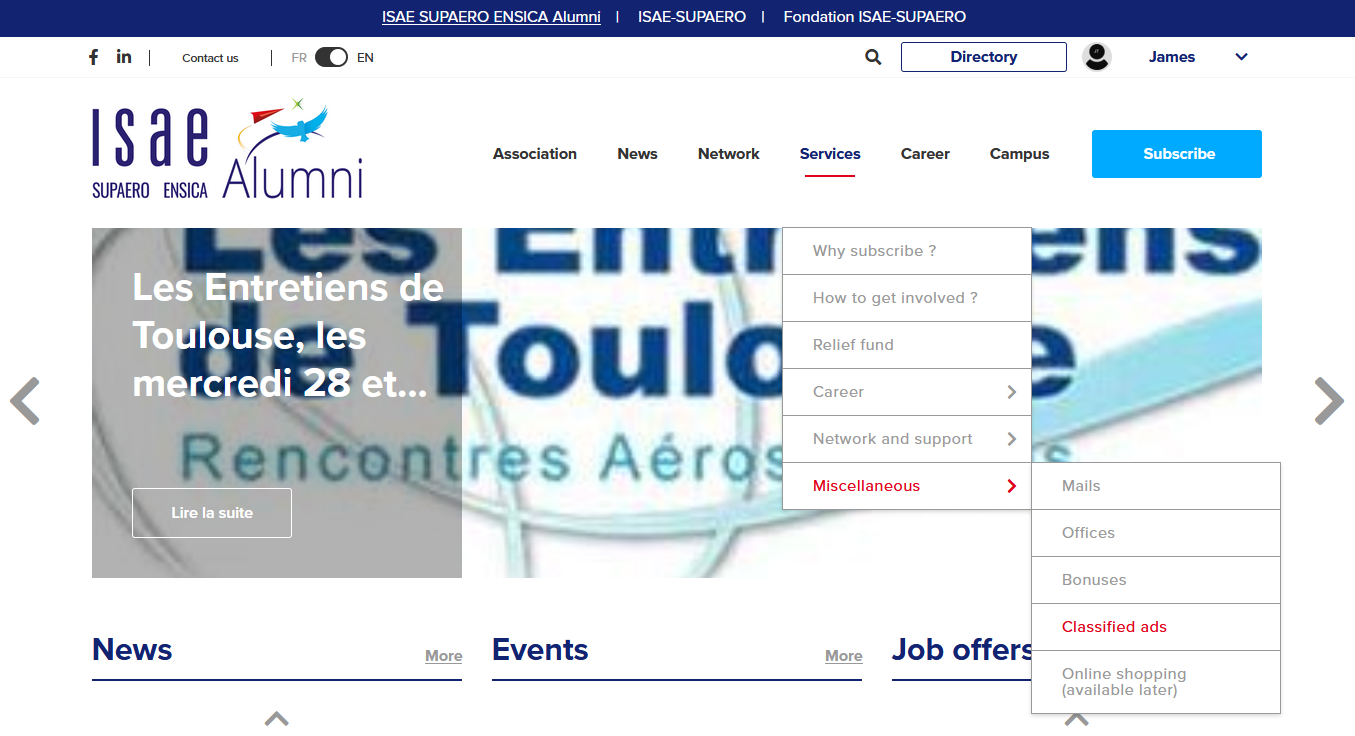Expand the James user dropdown arrow

click(x=1241, y=57)
